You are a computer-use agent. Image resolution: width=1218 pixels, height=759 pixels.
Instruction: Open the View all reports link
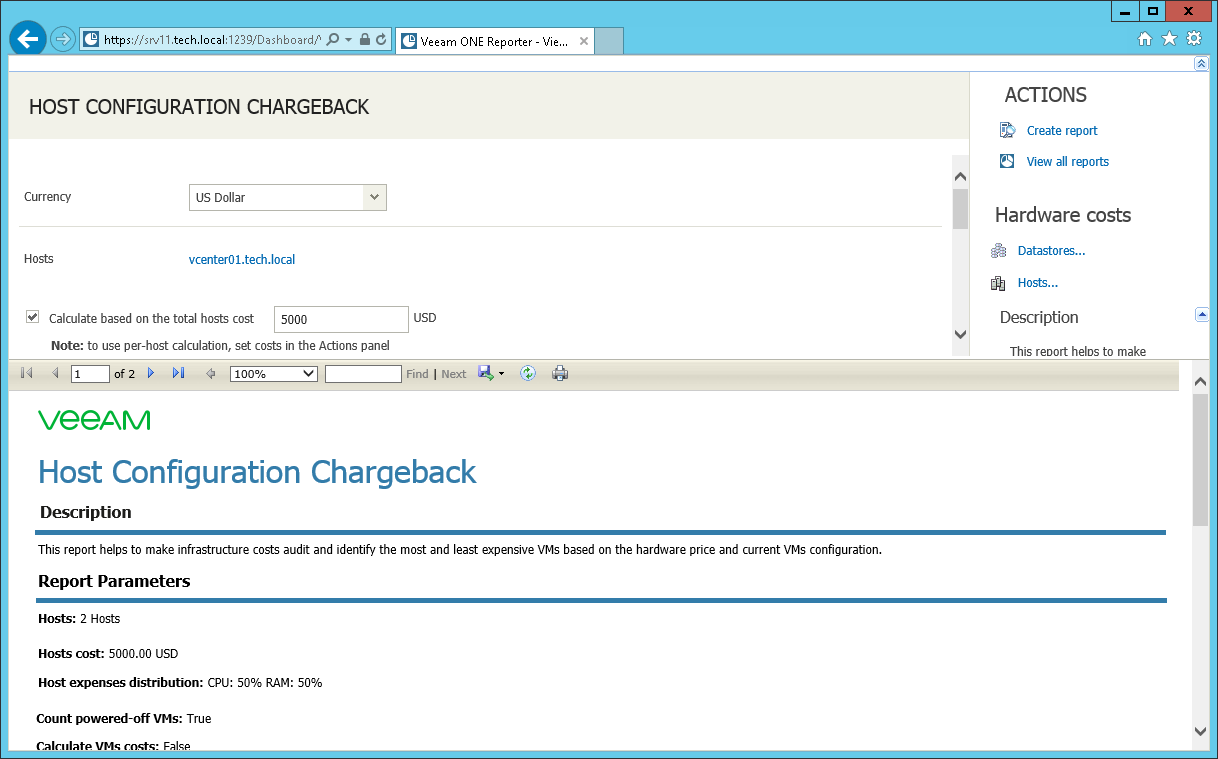point(1068,162)
